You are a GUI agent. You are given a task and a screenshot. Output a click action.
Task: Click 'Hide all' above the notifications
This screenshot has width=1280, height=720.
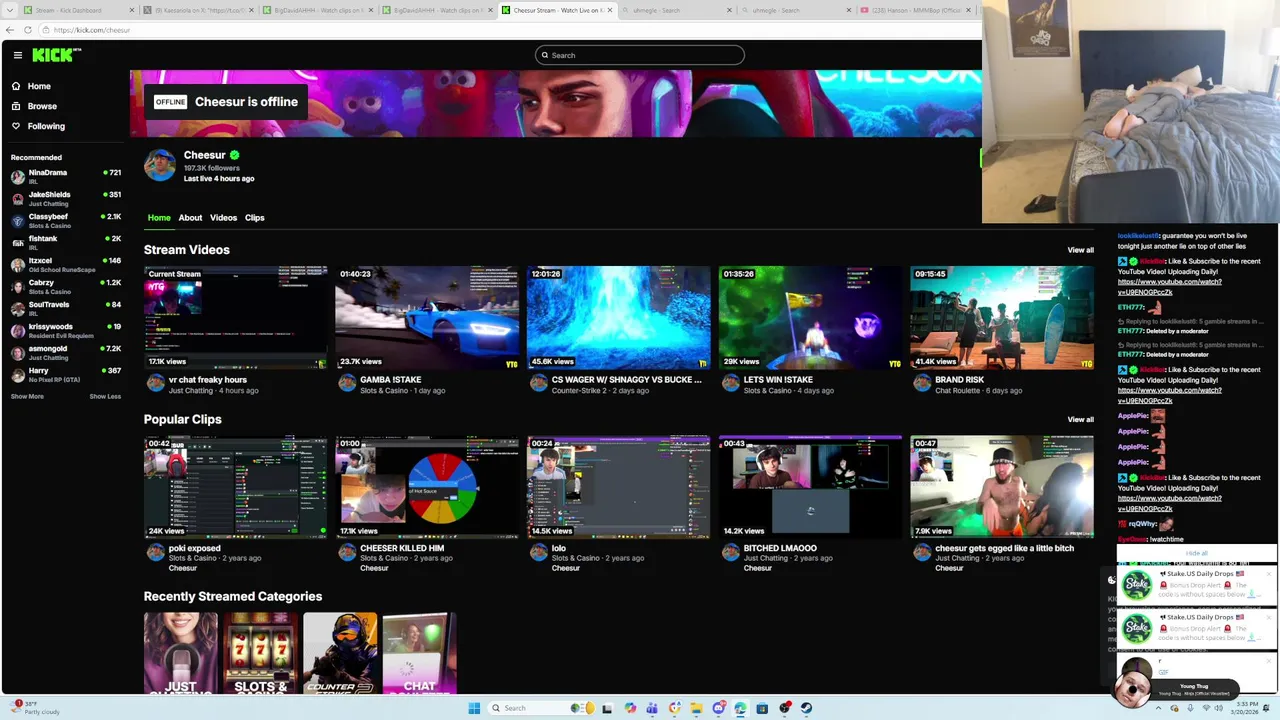point(1196,553)
